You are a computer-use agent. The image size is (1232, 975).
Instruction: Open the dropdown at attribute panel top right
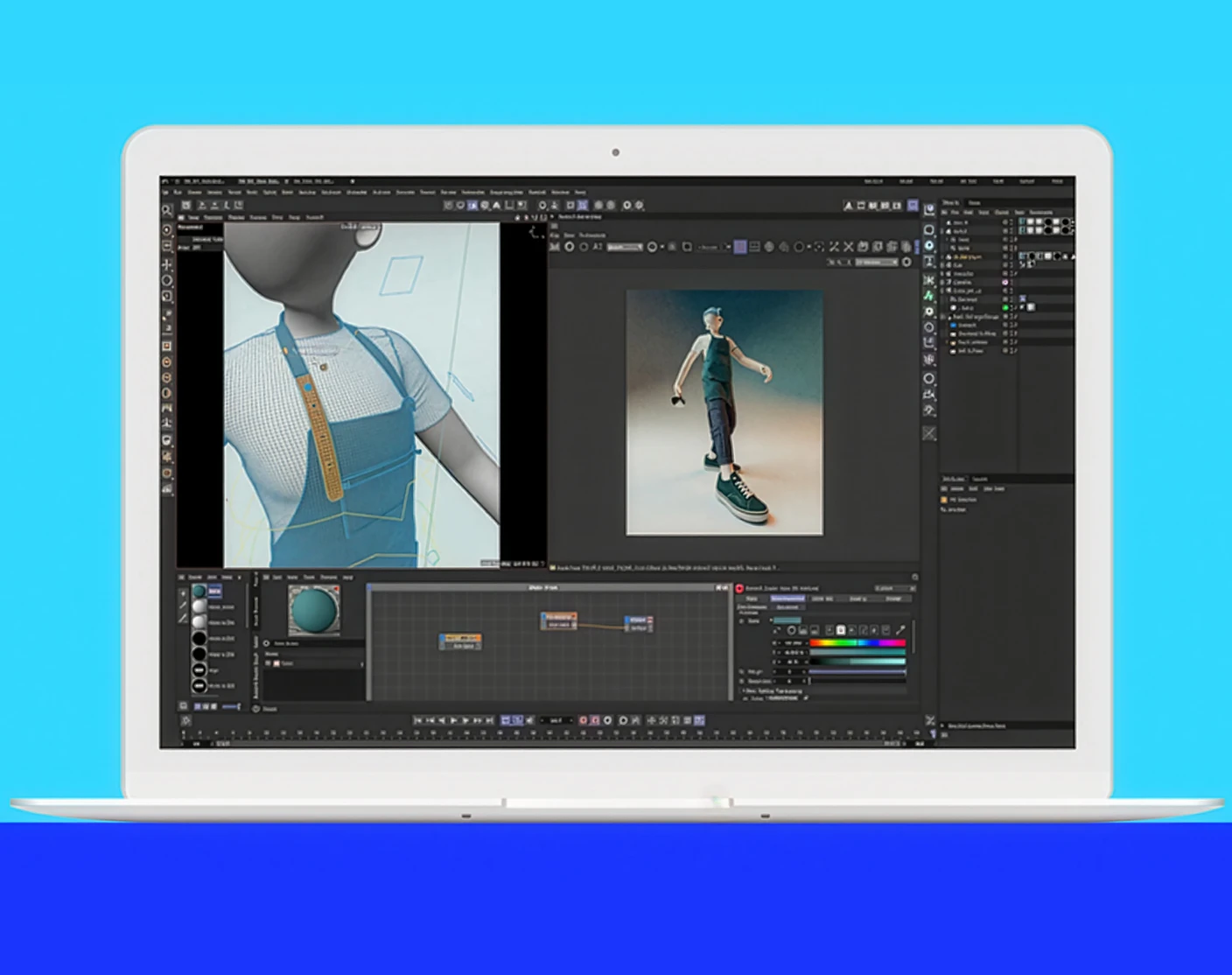(x=893, y=589)
